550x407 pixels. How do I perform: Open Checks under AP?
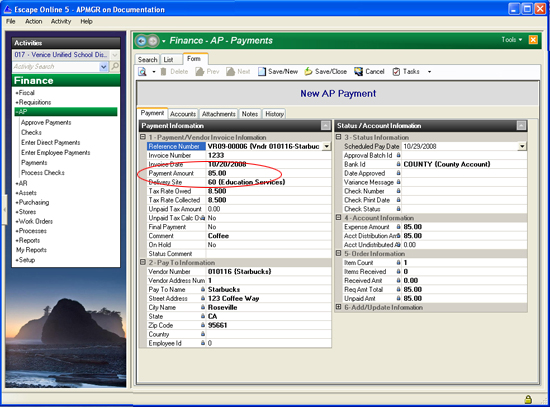click(x=31, y=133)
